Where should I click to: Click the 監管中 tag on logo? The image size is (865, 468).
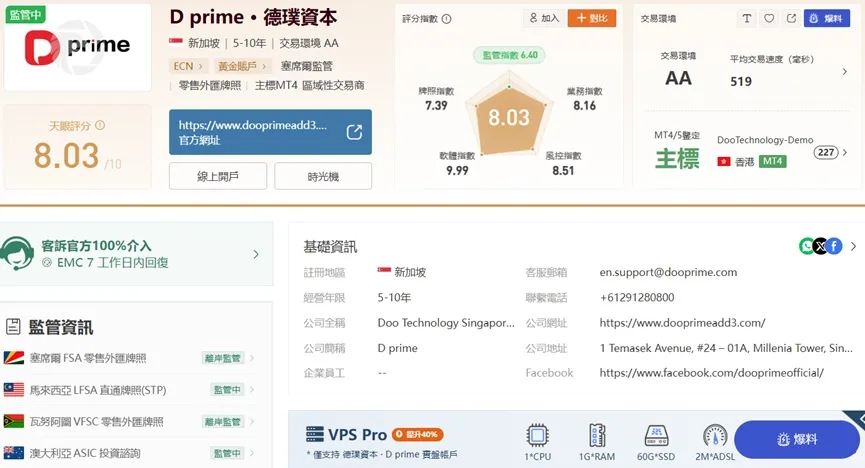(25, 14)
